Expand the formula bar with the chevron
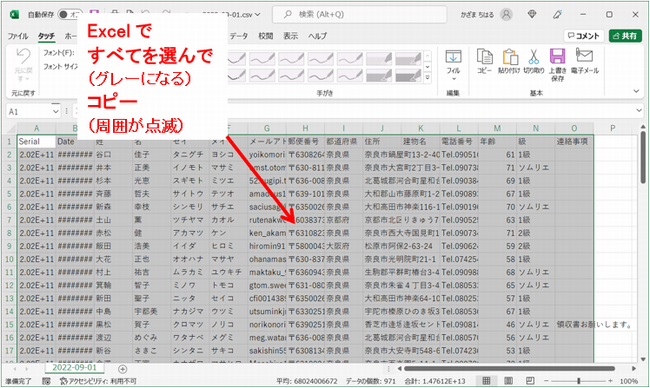650x388 pixels. [639, 111]
